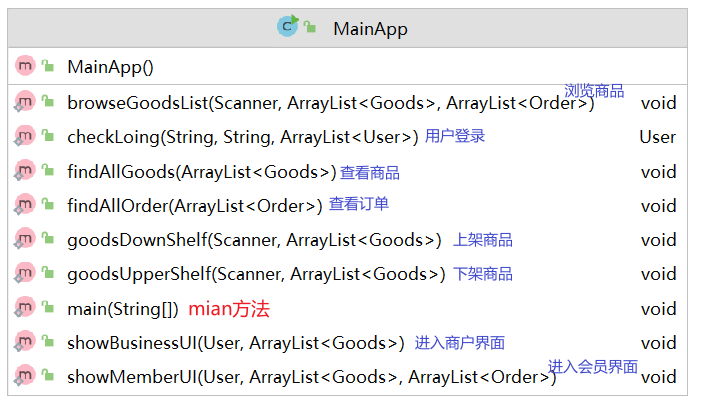Screen dimensions: 704x403
Task: Click the public visibility icon beside showBusinessUI
Action: (48, 343)
